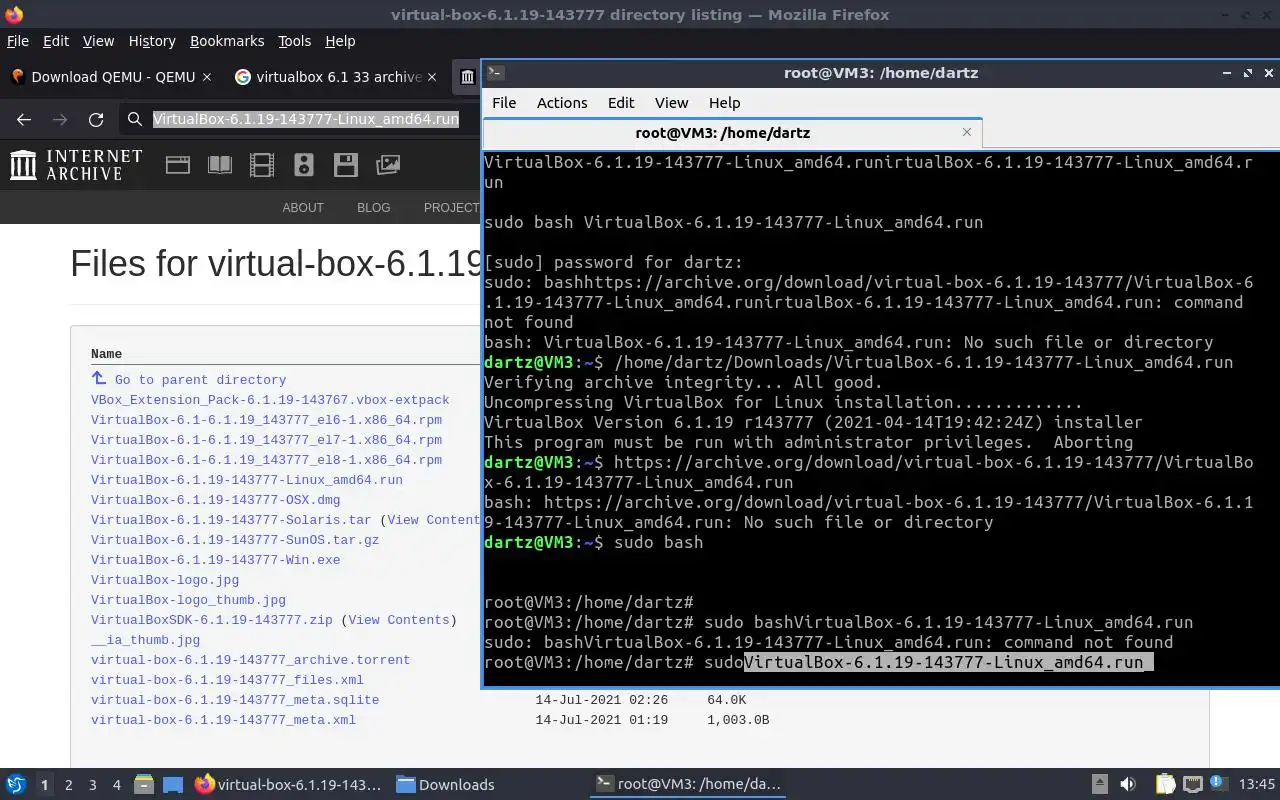Open Firefox Help menu

(340, 41)
